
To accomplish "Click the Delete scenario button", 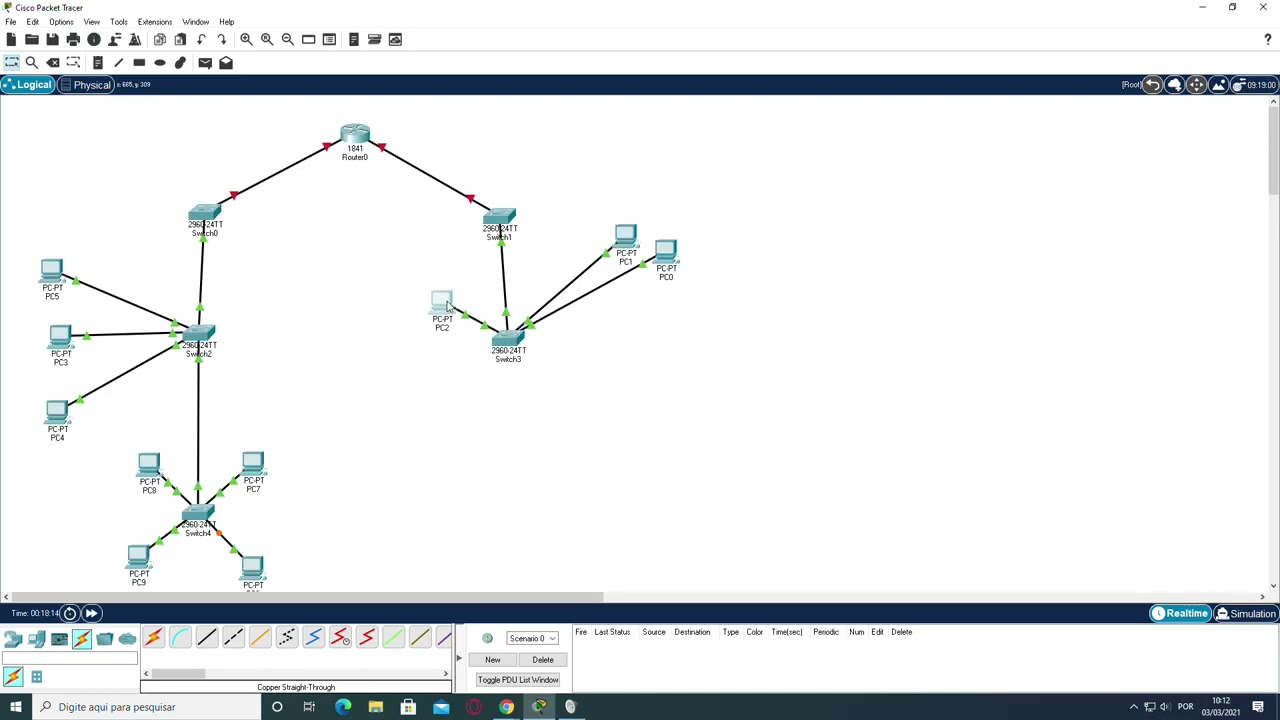I will click(x=543, y=660).
